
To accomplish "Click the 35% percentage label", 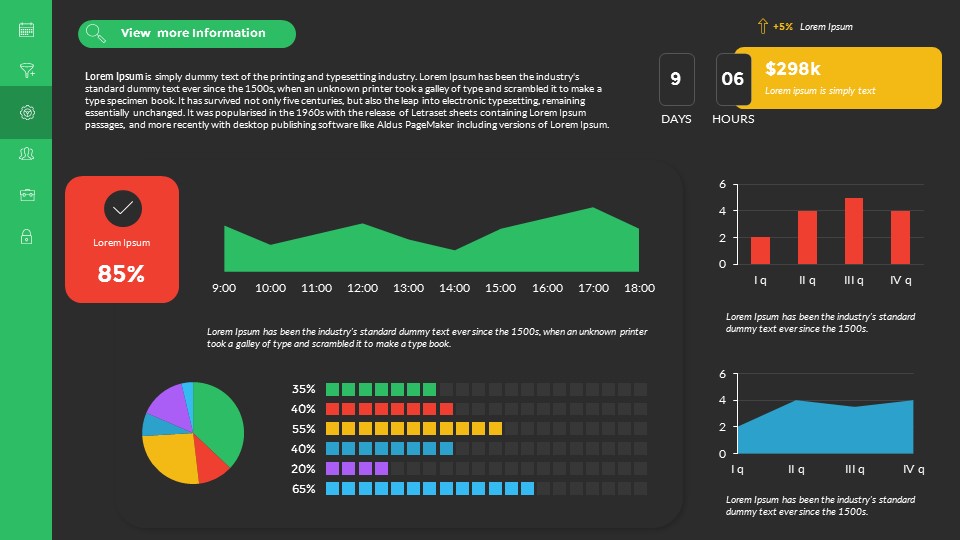I will coord(304,389).
